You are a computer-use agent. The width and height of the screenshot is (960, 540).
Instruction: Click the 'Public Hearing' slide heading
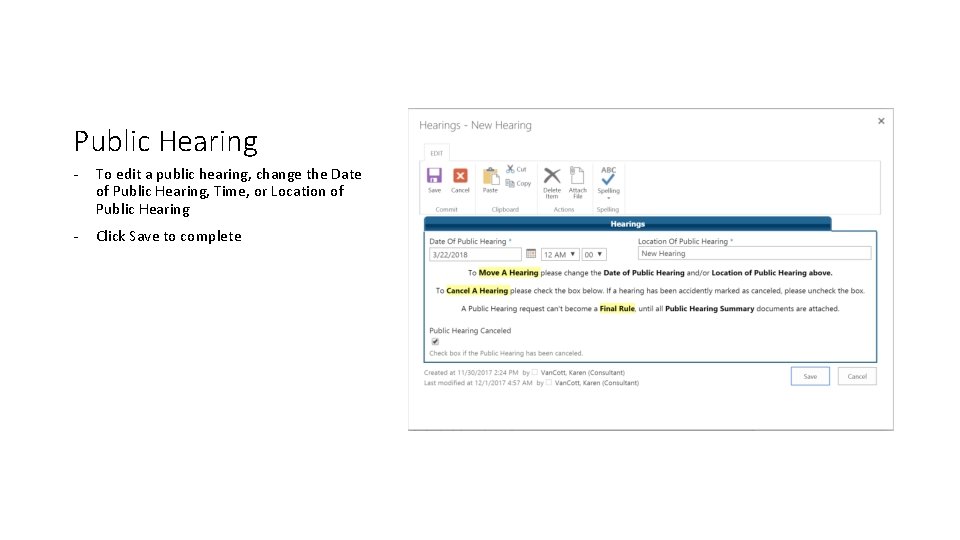[166, 141]
